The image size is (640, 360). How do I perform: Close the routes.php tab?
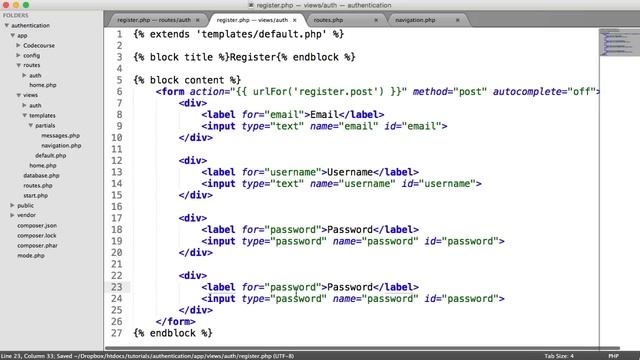click(376, 20)
